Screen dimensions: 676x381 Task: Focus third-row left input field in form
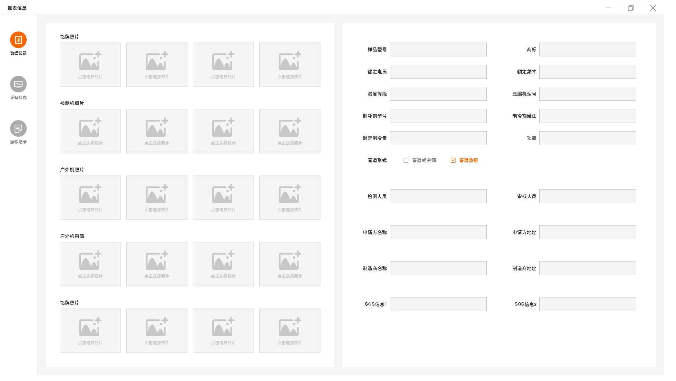tap(438, 94)
